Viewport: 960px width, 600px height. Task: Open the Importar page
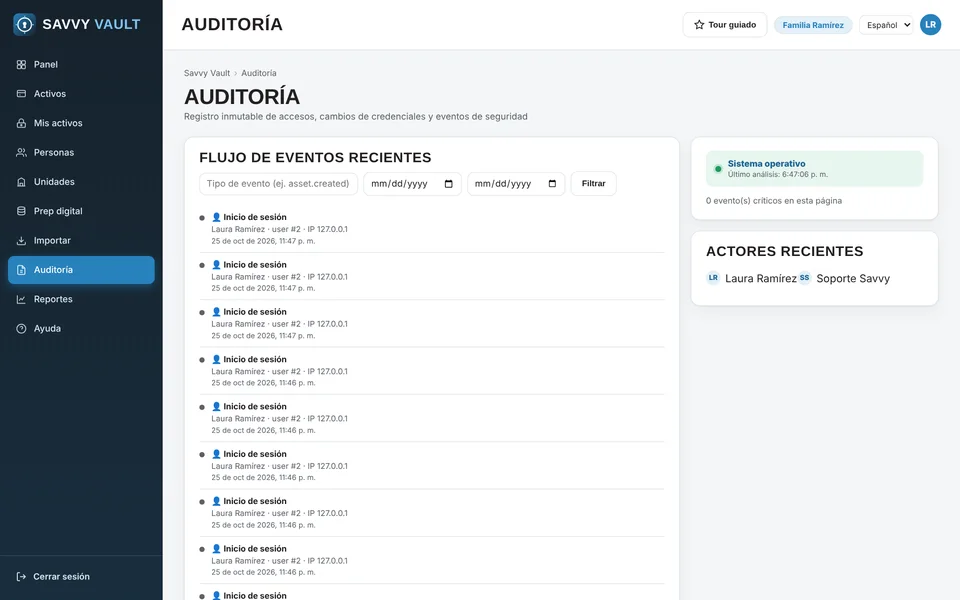point(81,241)
